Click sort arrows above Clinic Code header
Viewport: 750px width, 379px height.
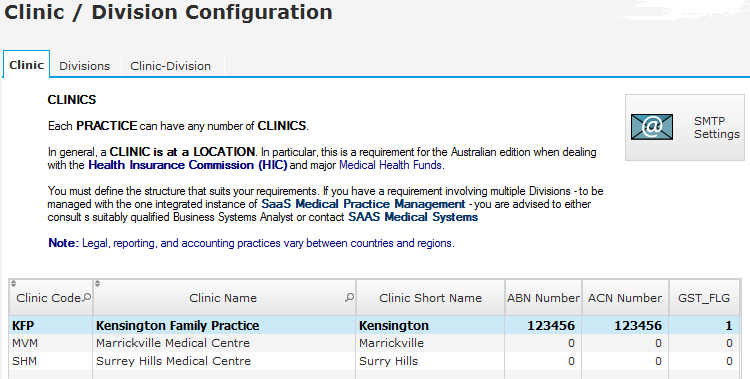coord(13,283)
